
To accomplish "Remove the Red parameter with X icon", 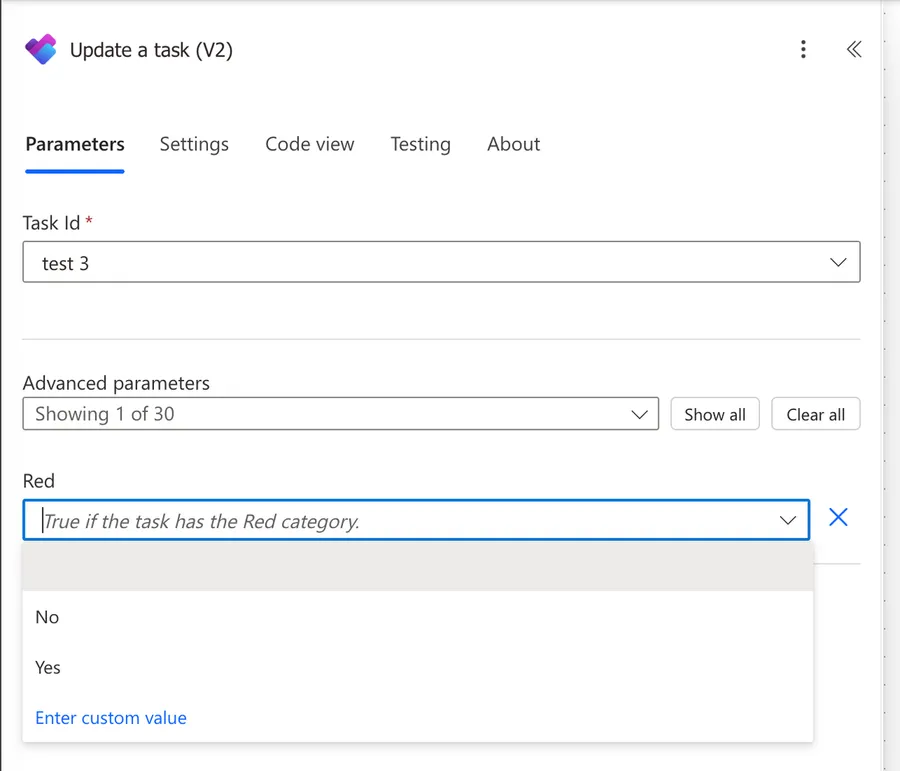I will tap(838, 517).
